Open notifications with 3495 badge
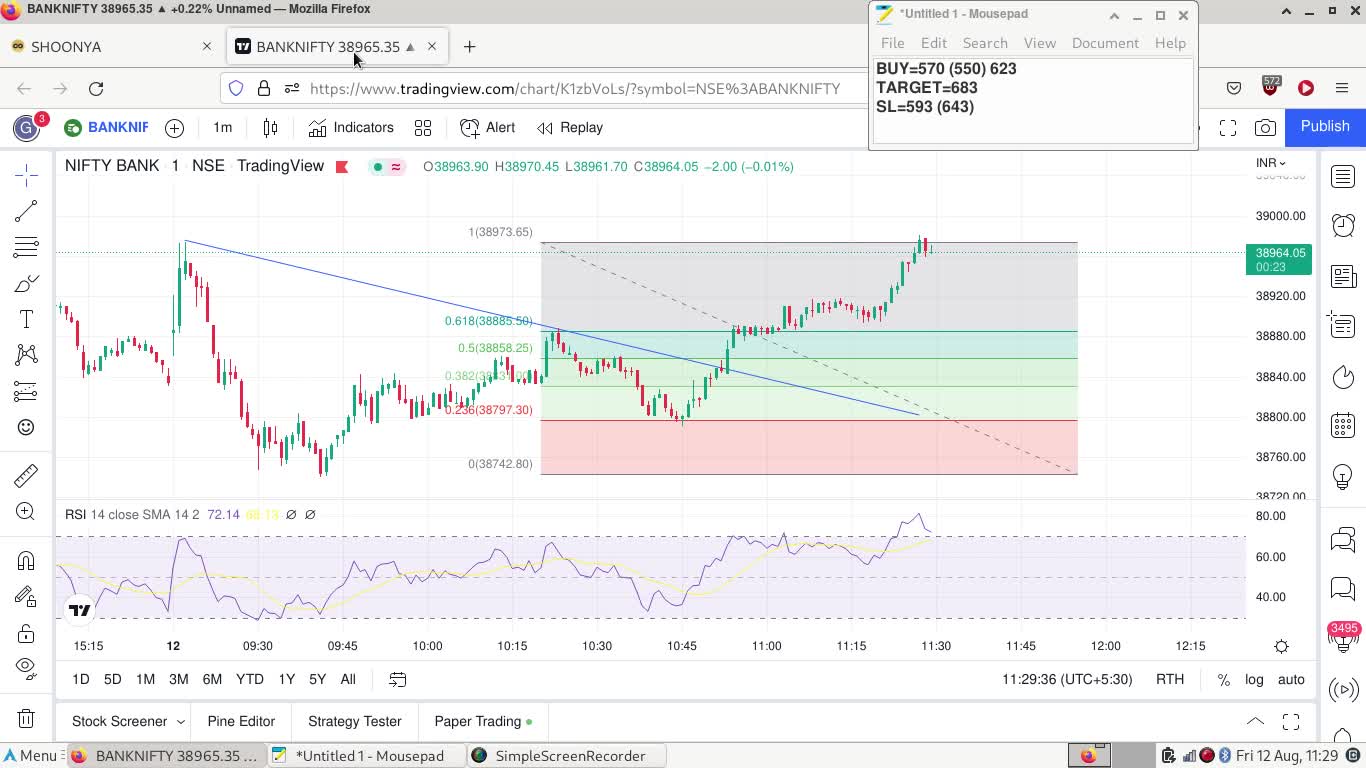 click(x=1343, y=636)
